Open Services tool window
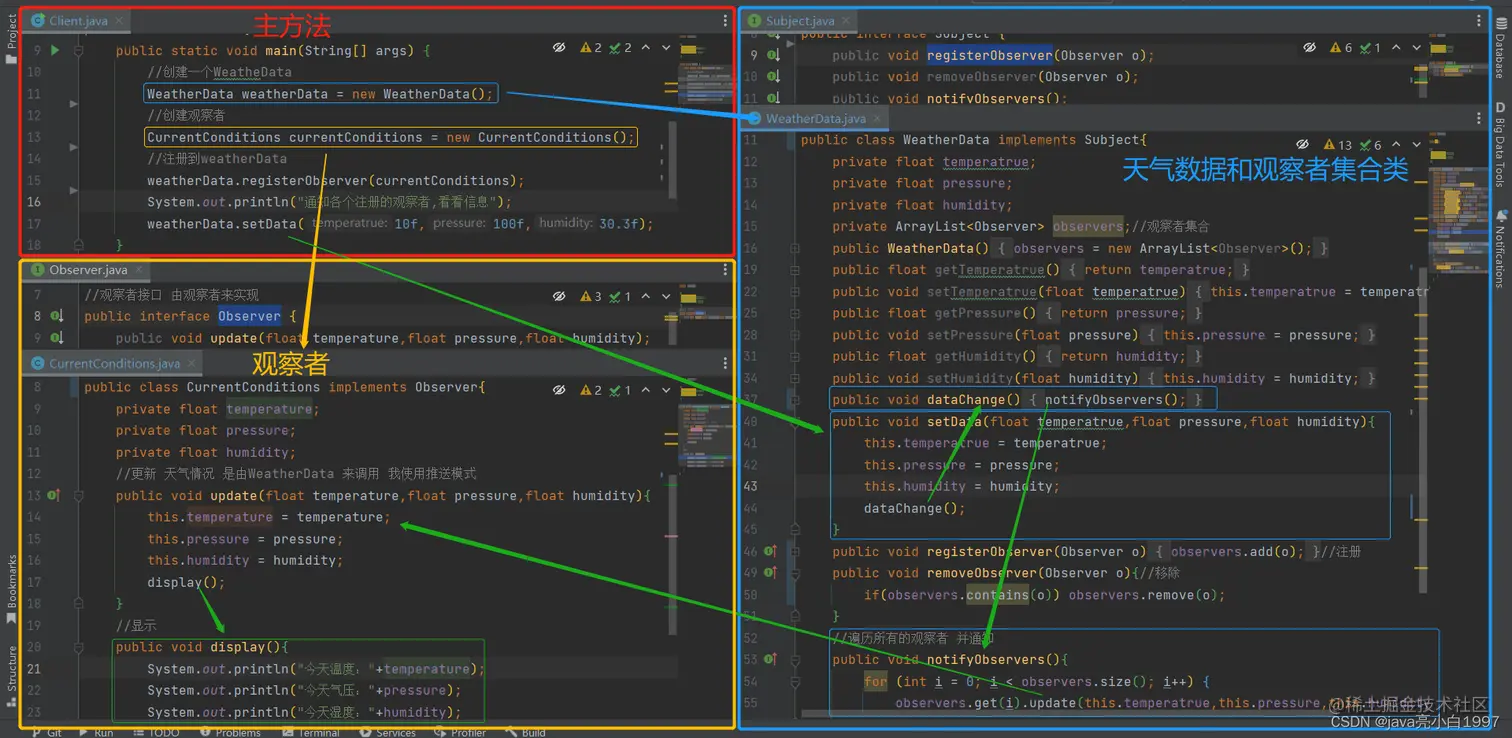The width and height of the screenshot is (1512, 738). [x=388, y=732]
